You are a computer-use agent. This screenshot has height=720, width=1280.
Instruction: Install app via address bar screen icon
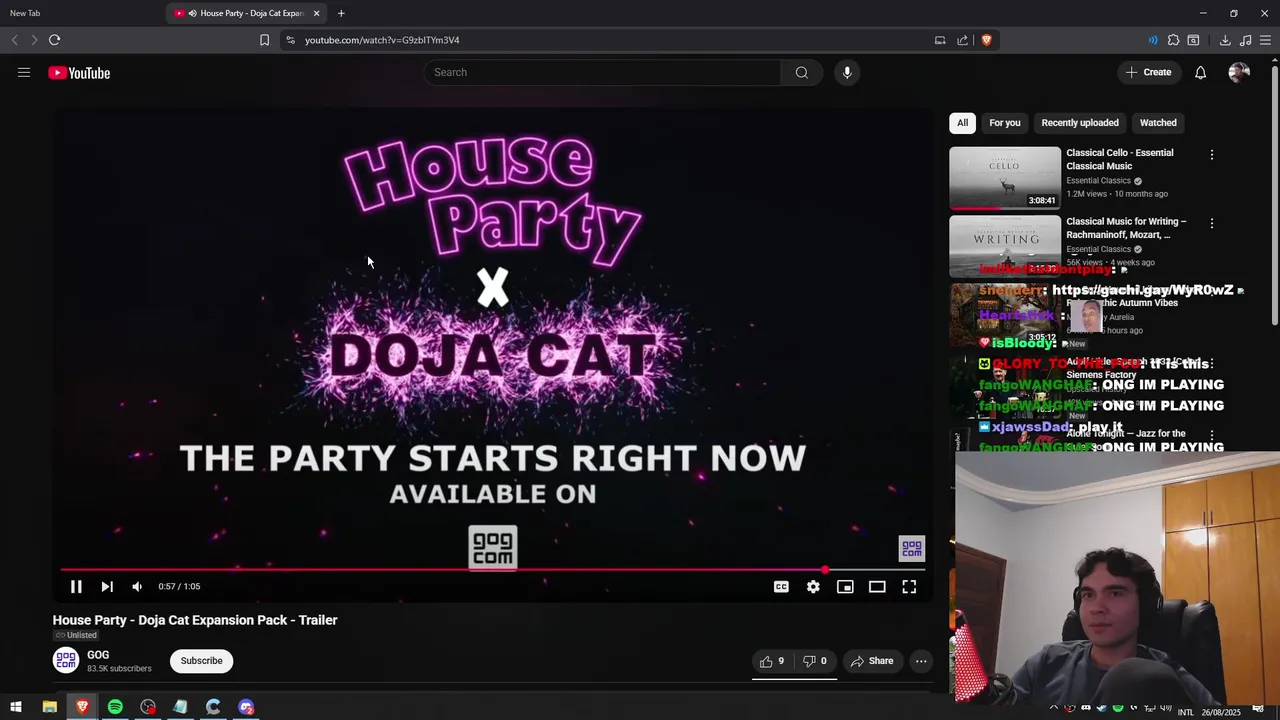[940, 40]
